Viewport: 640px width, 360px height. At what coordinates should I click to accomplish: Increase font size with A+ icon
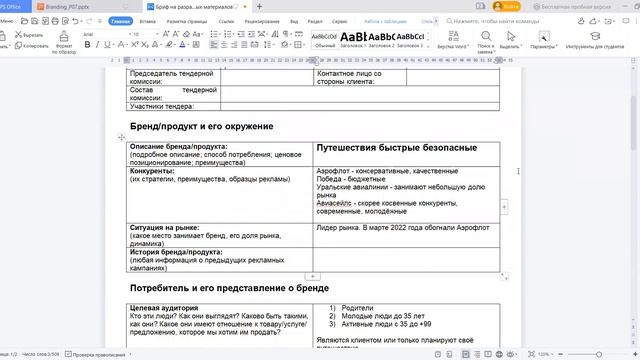click(166, 34)
